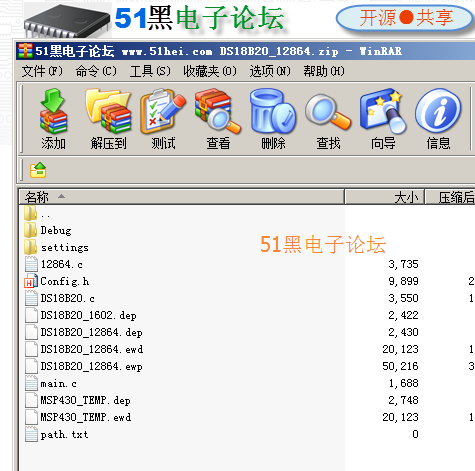Select the settings folder icon

pos(31,247)
